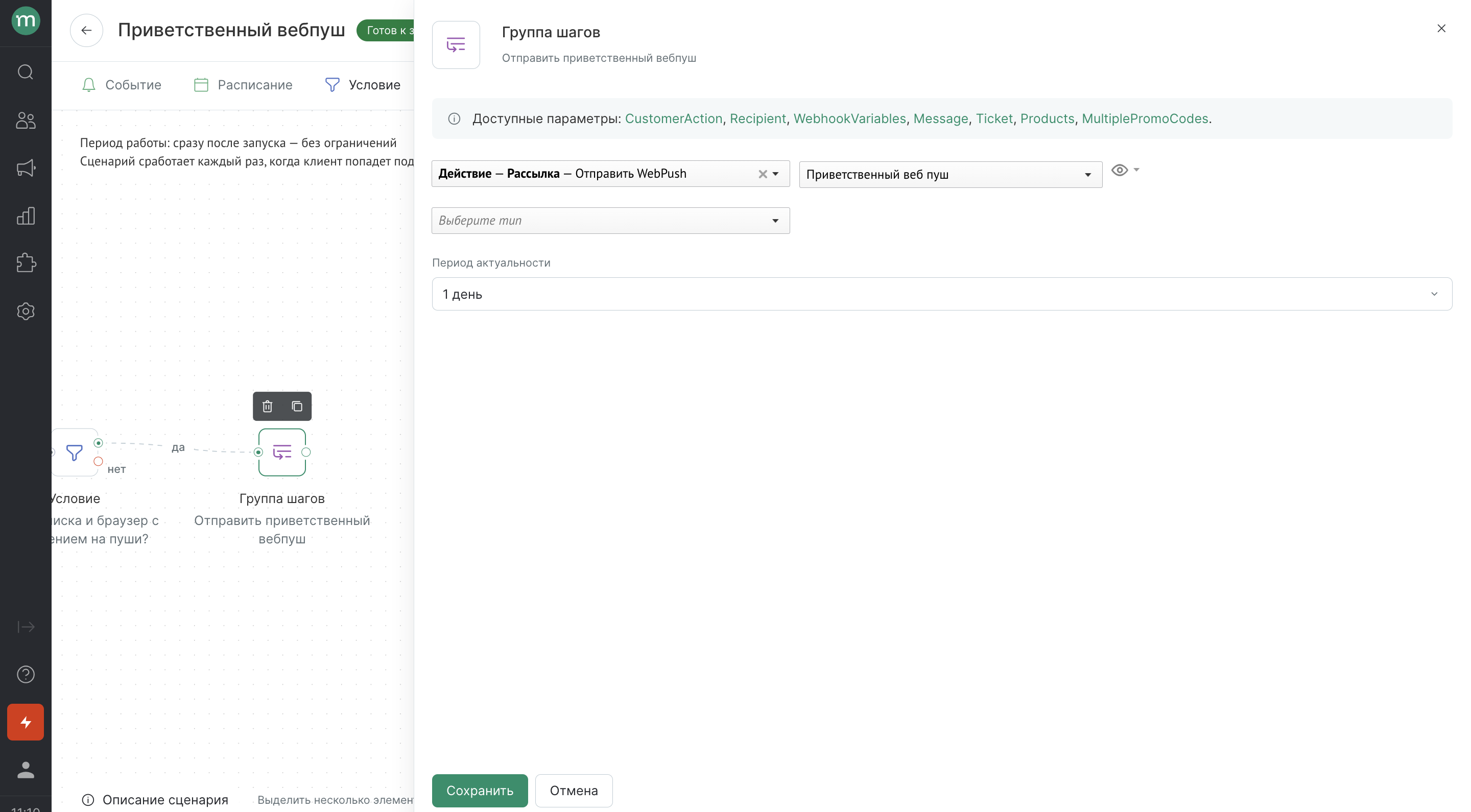Click the Группа шагов panel title
The width and height of the screenshot is (1471, 812).
pyautogui.click(x=551, y=33)
